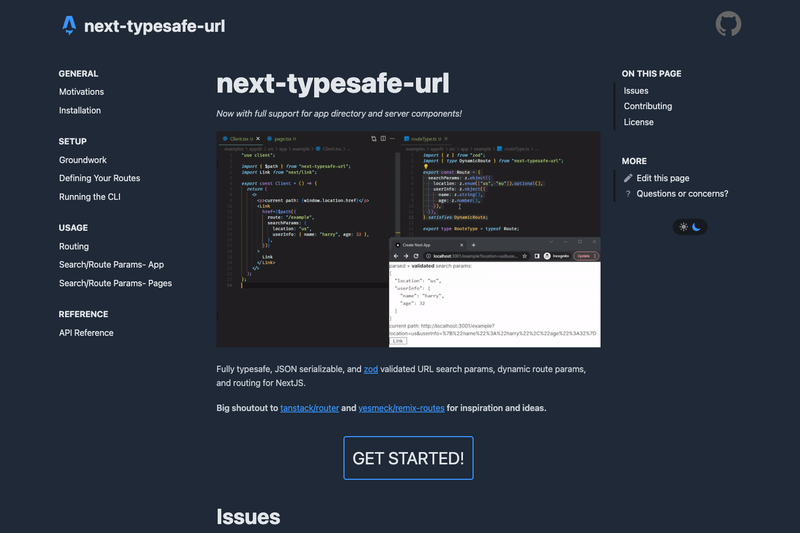Click the code demo screenshot image
This screenshot has width=800, height=533.
click(408, 239)
